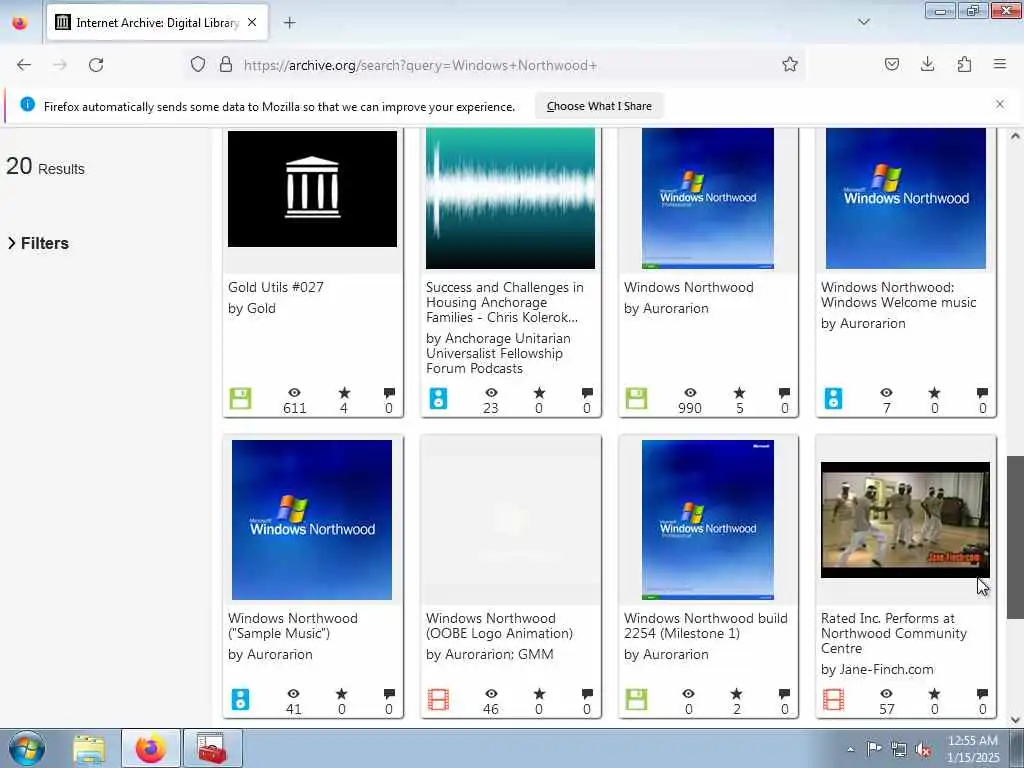
Task: Open the Action Center flag icon
Action: click(874, 749)
